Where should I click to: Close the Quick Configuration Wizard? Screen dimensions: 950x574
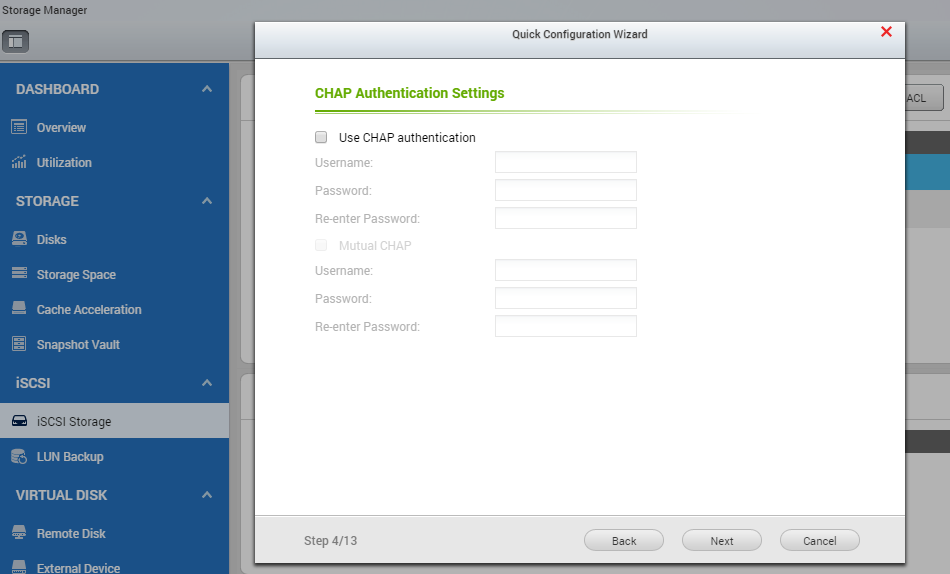pos(886,32)
